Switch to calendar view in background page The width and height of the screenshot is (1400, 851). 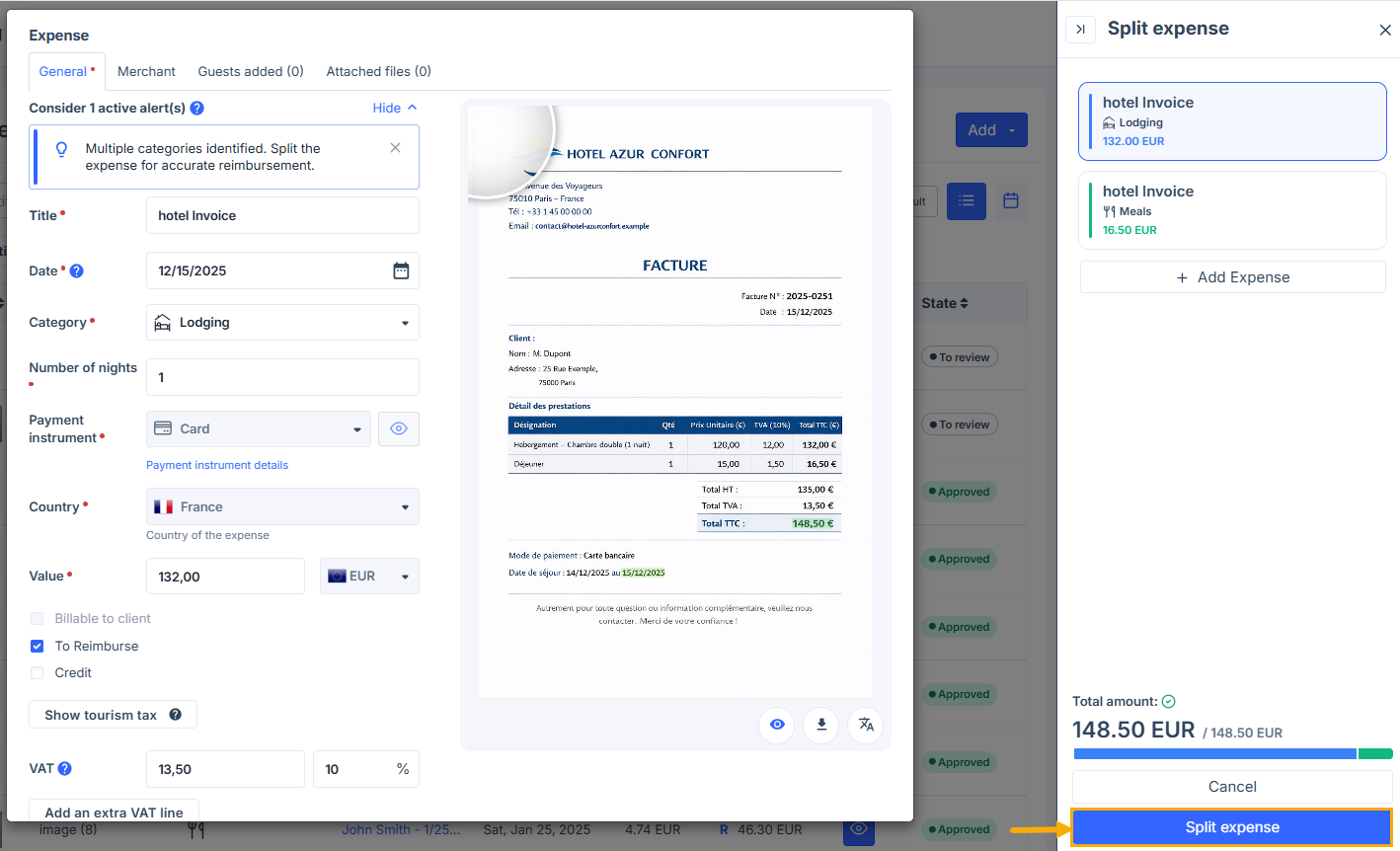1011,200
